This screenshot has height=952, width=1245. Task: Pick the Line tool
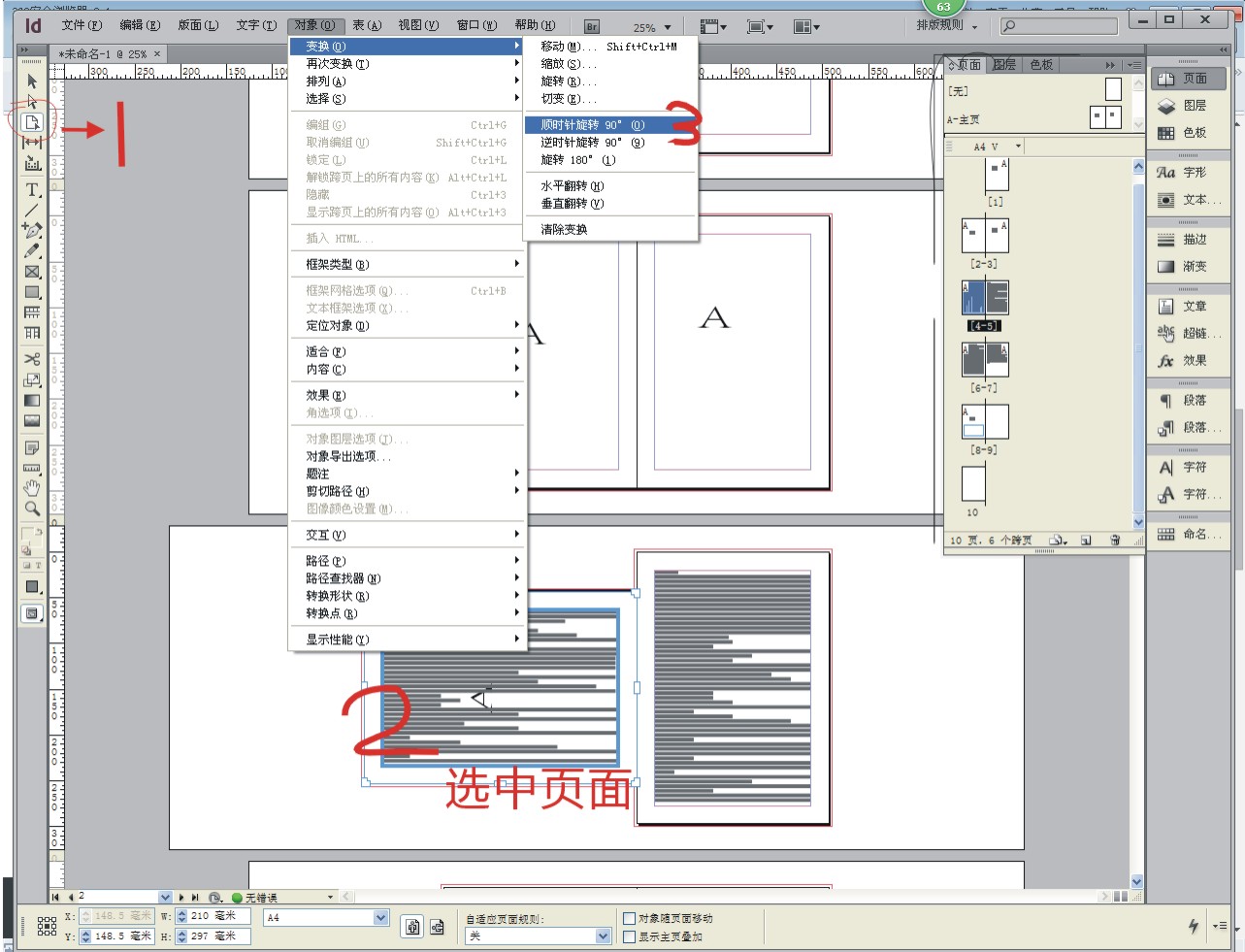coord(32,210)
